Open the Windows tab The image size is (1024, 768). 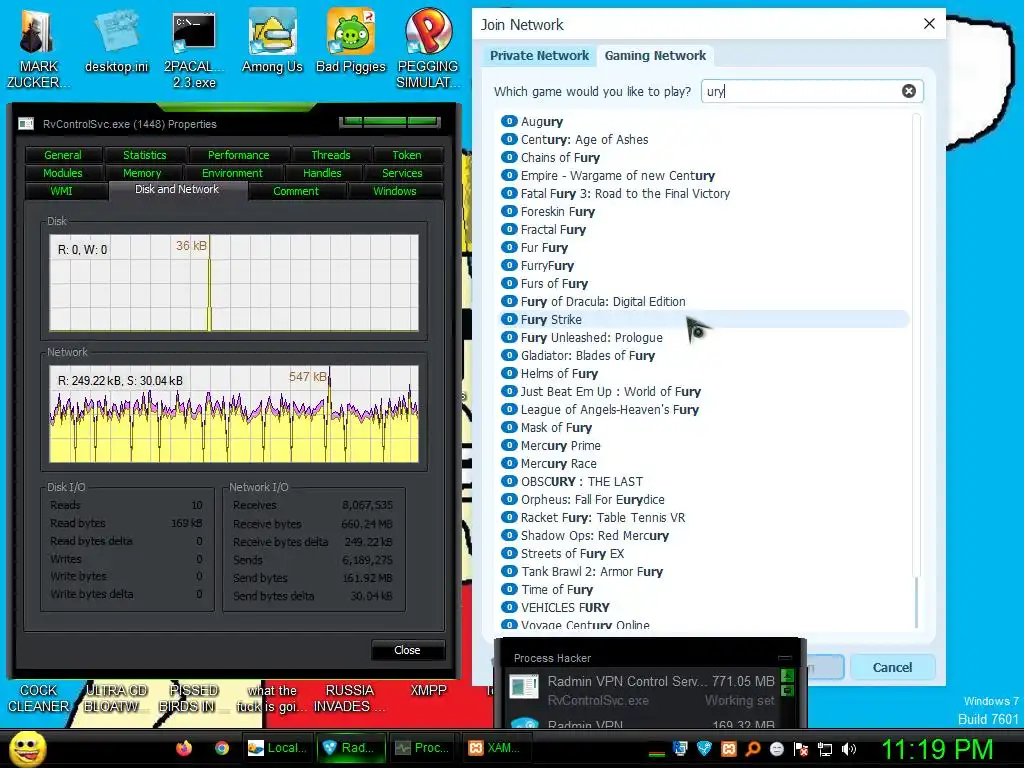tap(395, 191)
